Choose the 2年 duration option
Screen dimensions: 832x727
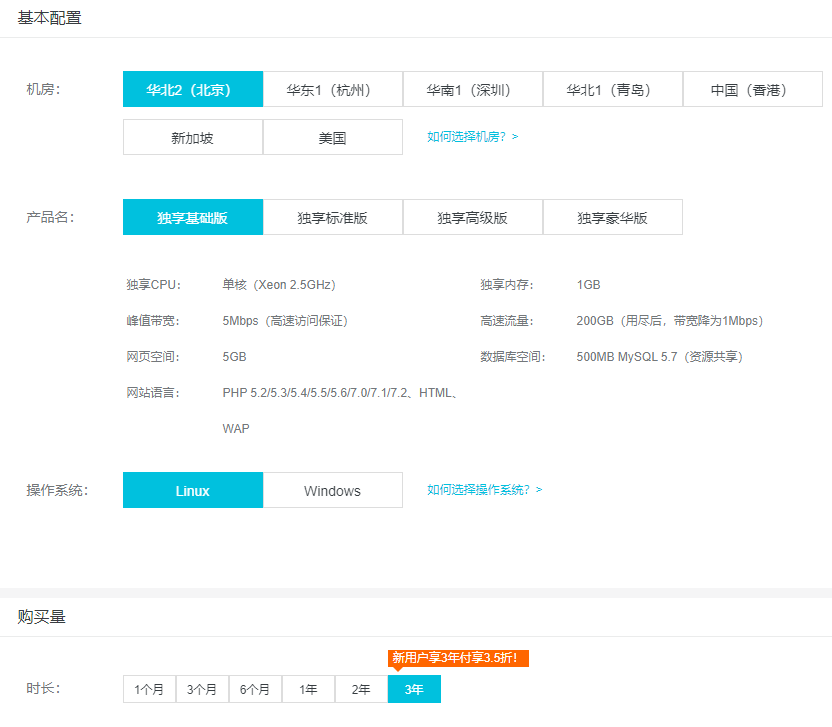[360, 689]
